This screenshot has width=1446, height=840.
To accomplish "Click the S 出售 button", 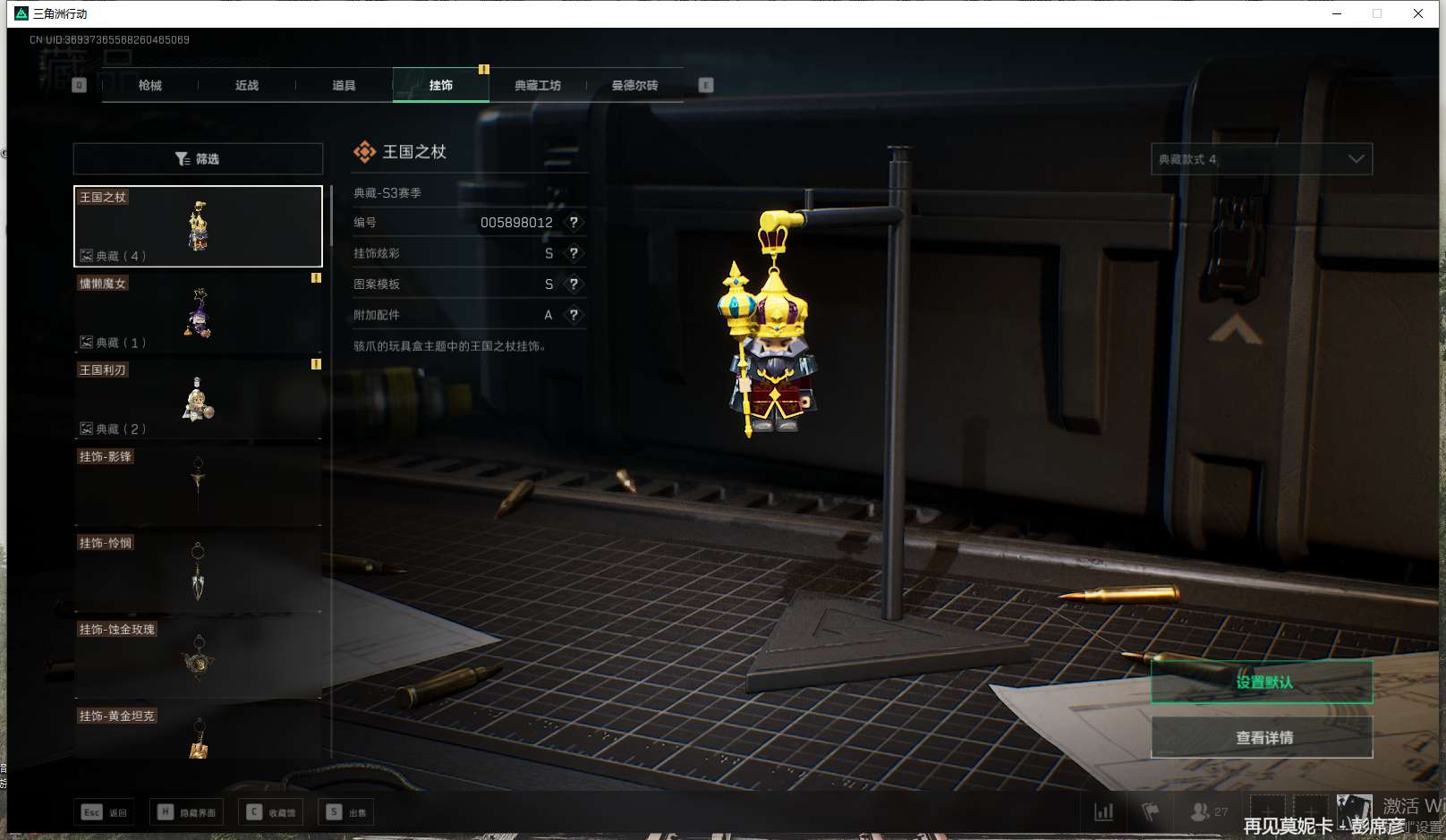I will pos(346,812).
